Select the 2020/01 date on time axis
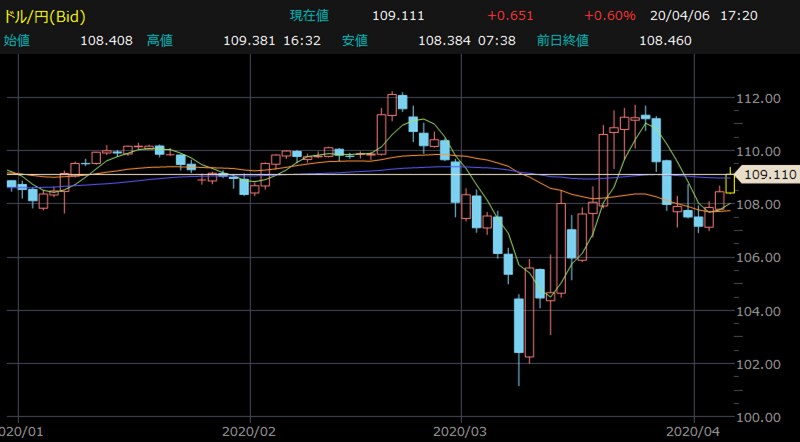The height and width of the screenshot is (442, 800). [23, 431]
